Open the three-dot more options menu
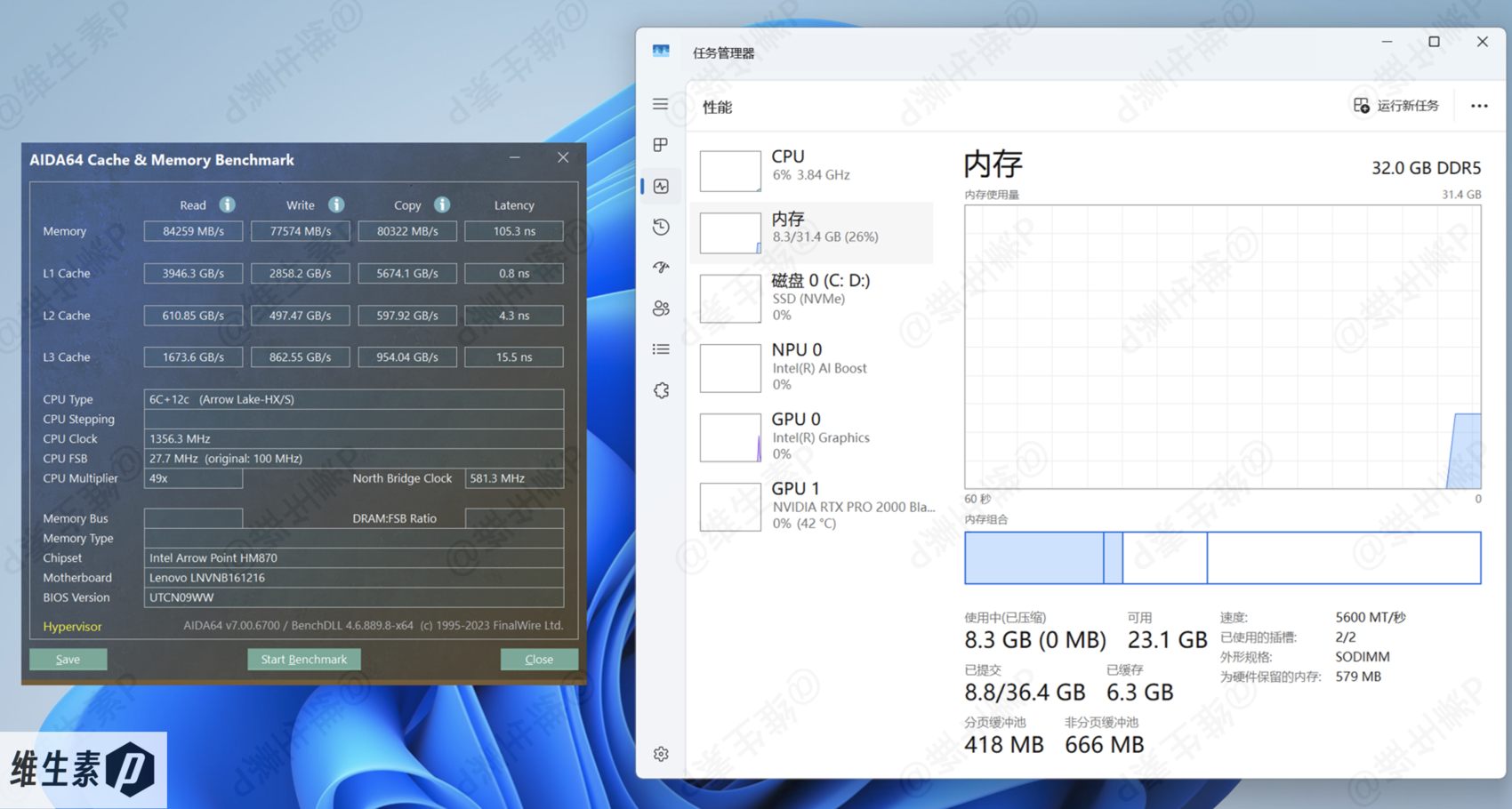Screen dimensions: 1512x809 click(x=1479, y=106)
